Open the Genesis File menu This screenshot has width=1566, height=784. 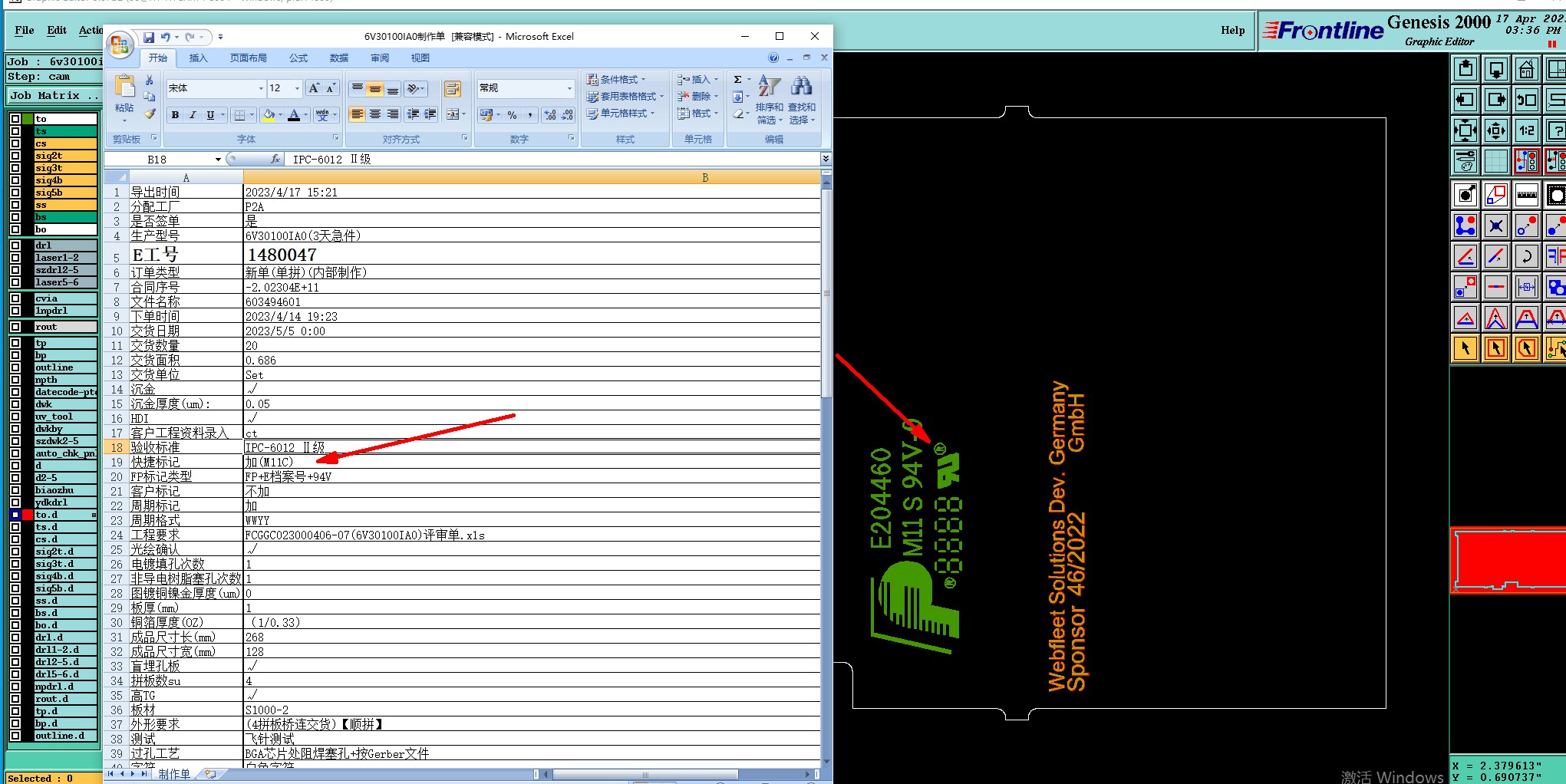(25, 31)
